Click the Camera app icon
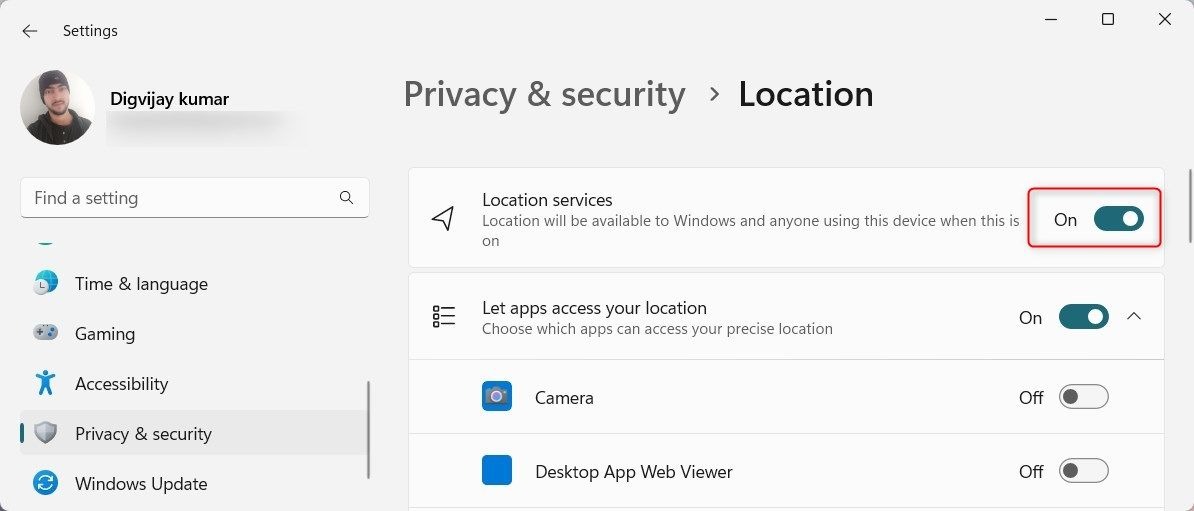This screenshot has width=1194, height=511. [496, 396]
